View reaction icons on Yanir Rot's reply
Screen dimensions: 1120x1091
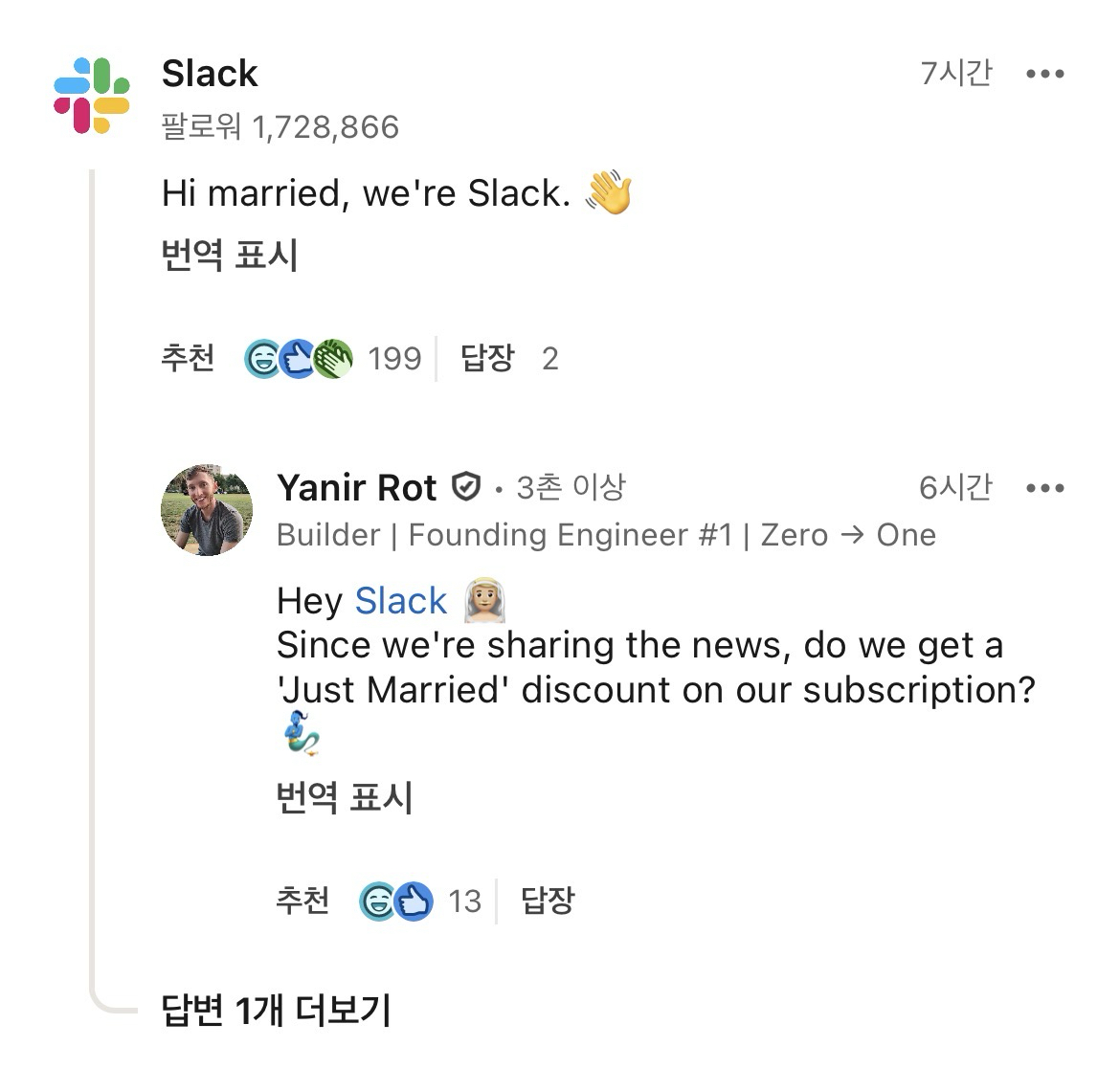click(x=395, y=902)
